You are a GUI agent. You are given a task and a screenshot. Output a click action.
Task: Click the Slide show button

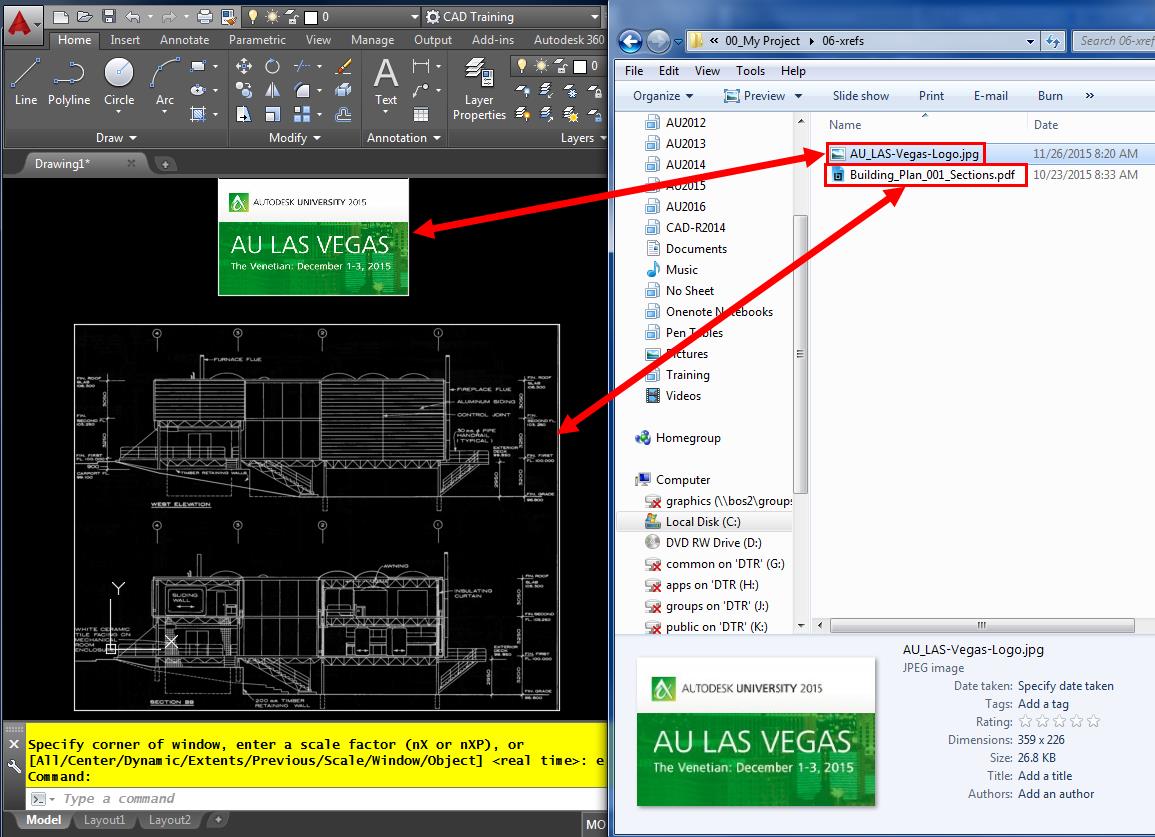tap(861, 95)
